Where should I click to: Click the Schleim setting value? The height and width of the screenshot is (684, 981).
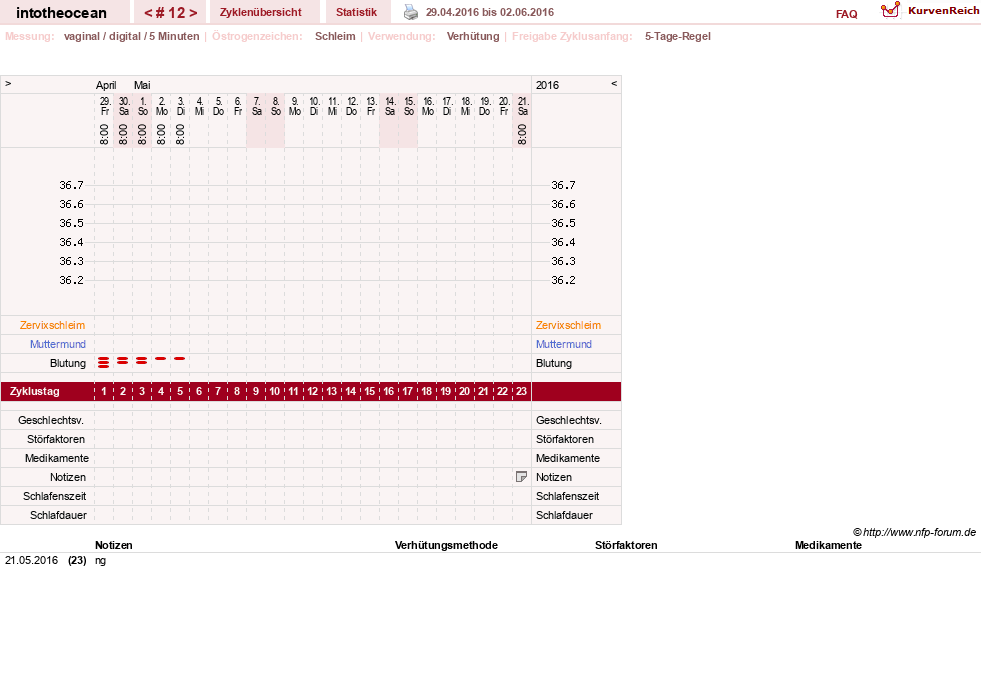pyautogui.click(x=335, y=36)
